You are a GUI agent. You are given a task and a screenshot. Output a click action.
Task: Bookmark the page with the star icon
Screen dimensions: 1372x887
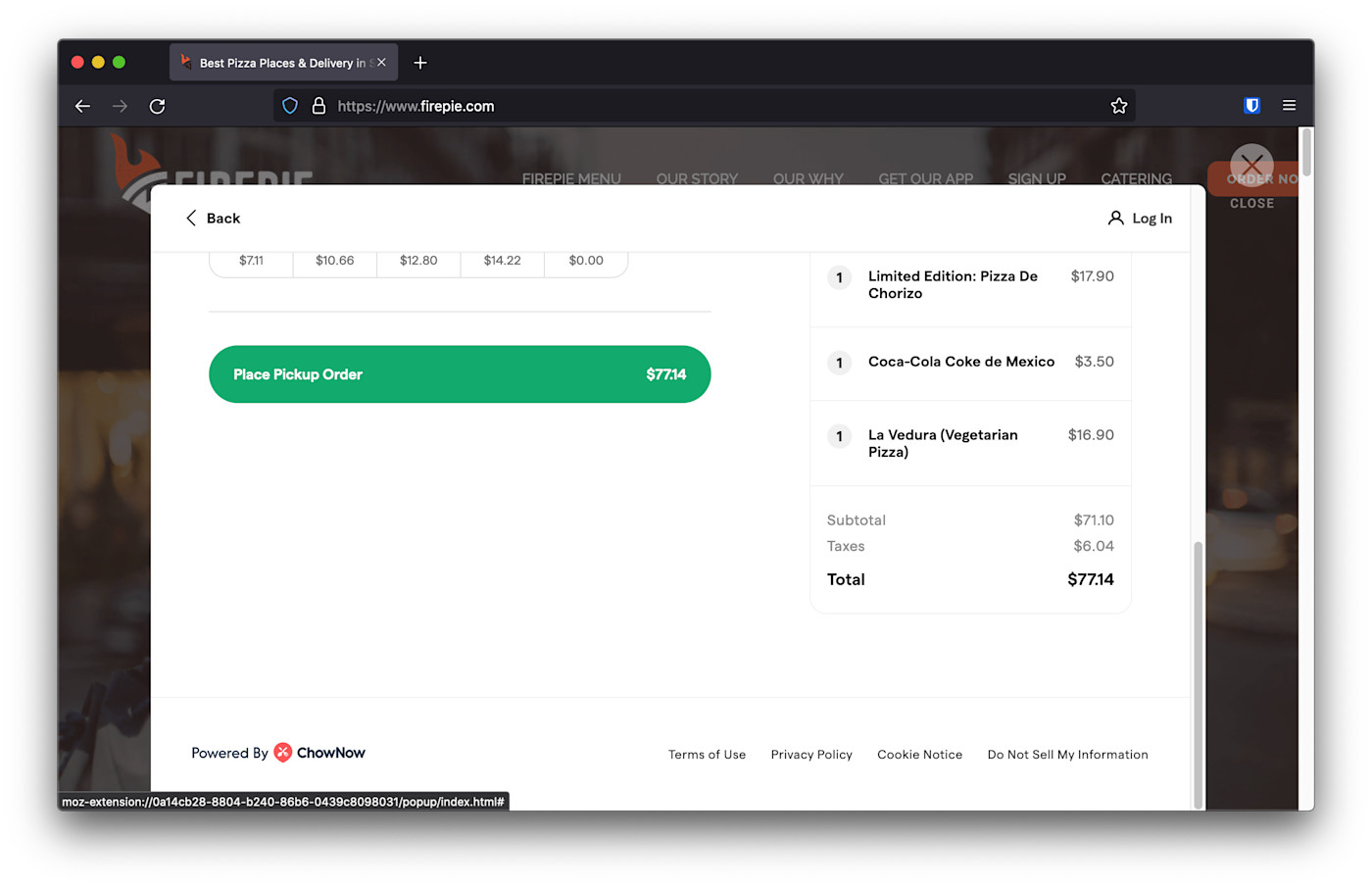click(x=1118, y=106)
